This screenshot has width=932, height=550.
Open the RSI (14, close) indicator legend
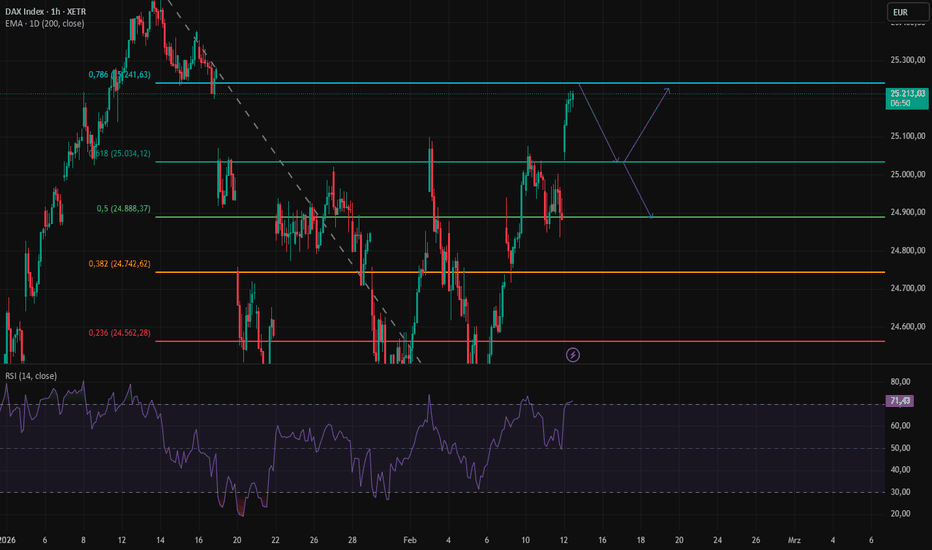click(31, 376)
